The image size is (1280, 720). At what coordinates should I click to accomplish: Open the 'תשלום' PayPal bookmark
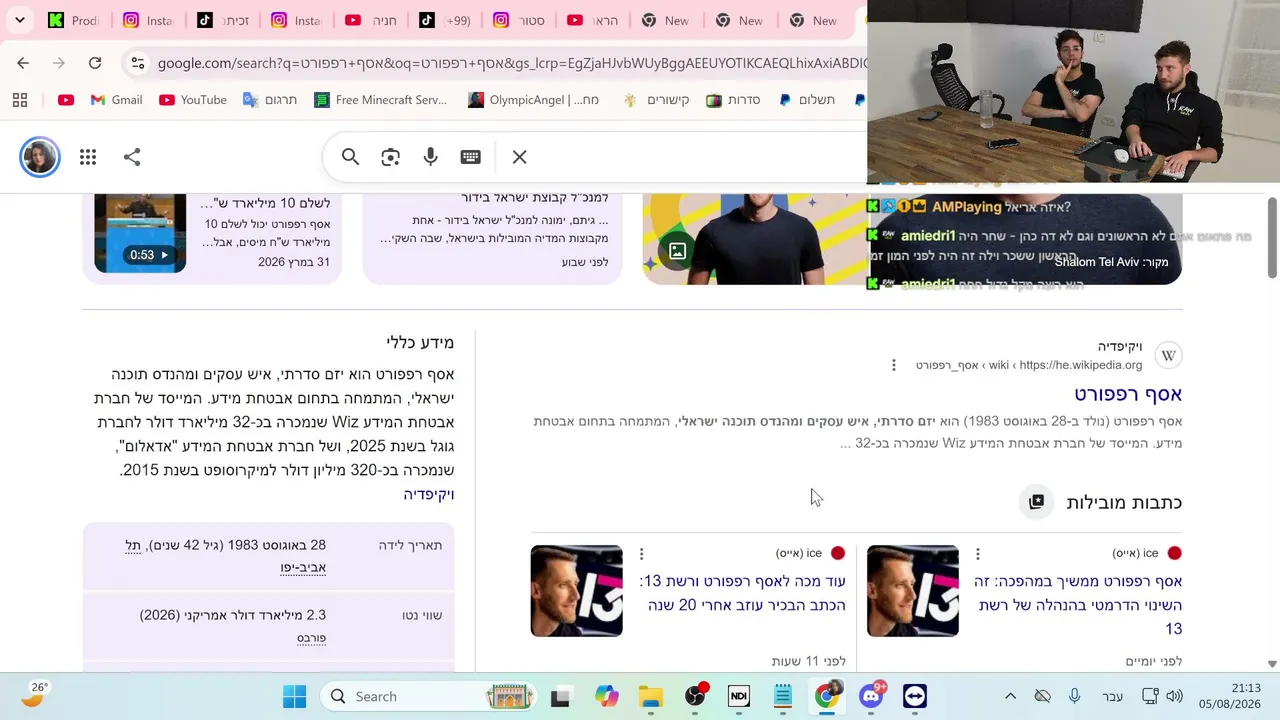tap(807, 100)
